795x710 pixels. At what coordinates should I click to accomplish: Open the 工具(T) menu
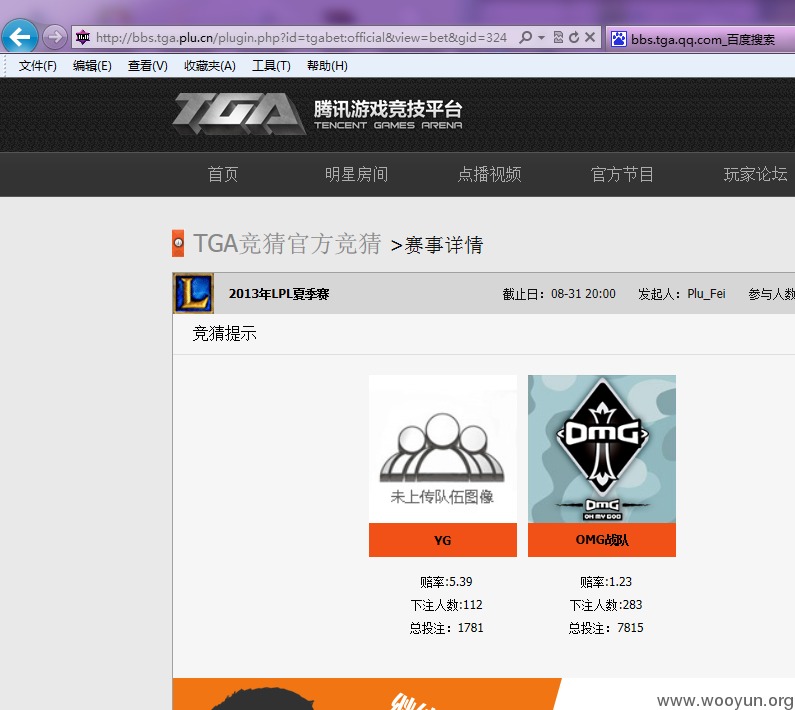[271, 66]
